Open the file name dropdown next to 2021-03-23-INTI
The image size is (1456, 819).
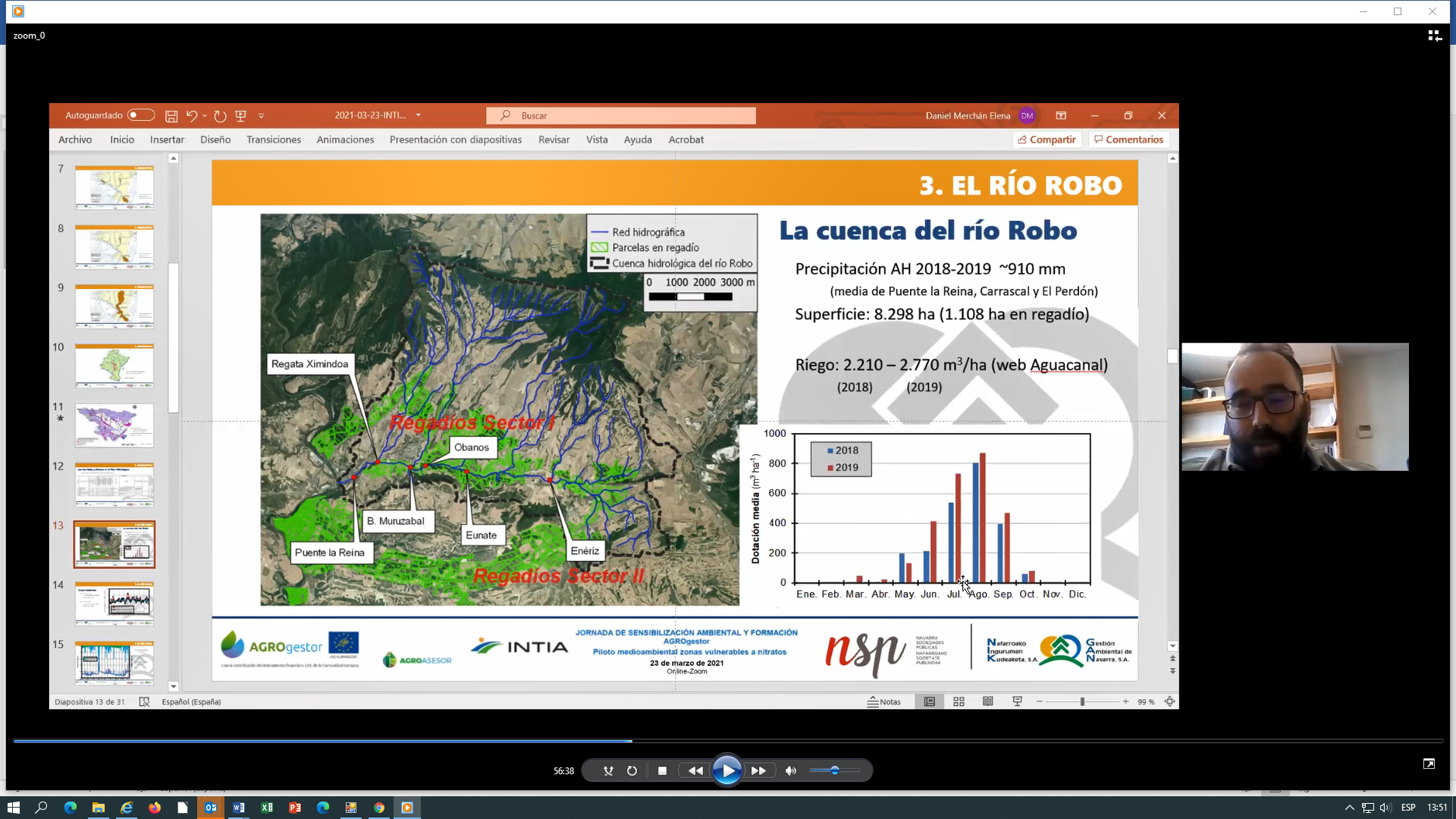click(x=418, y=115)
